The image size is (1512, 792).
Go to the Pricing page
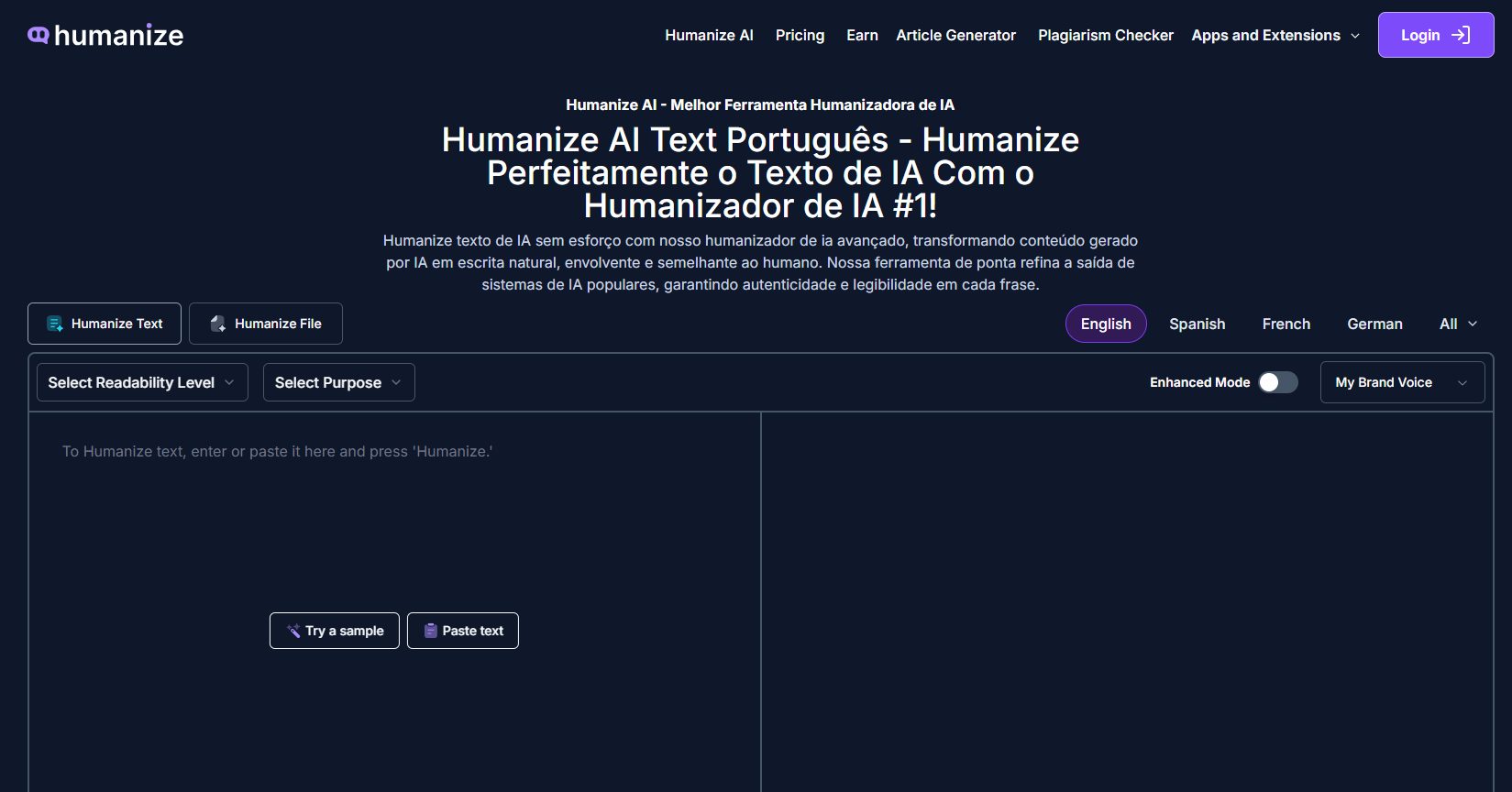[800, 35]
